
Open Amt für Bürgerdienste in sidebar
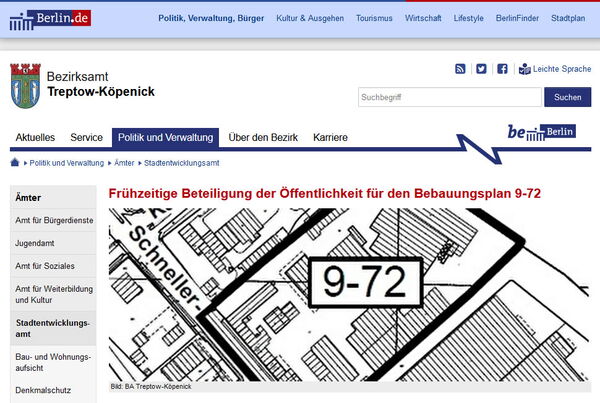pyautogui.click(x=53, y=220)
